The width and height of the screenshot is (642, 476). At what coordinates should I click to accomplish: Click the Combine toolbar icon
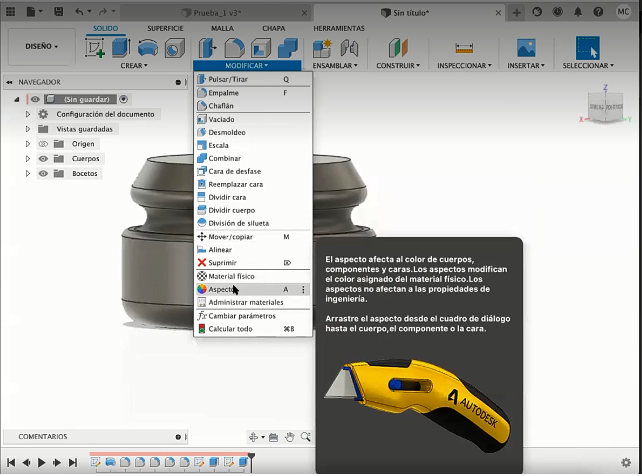pos(288,48)
